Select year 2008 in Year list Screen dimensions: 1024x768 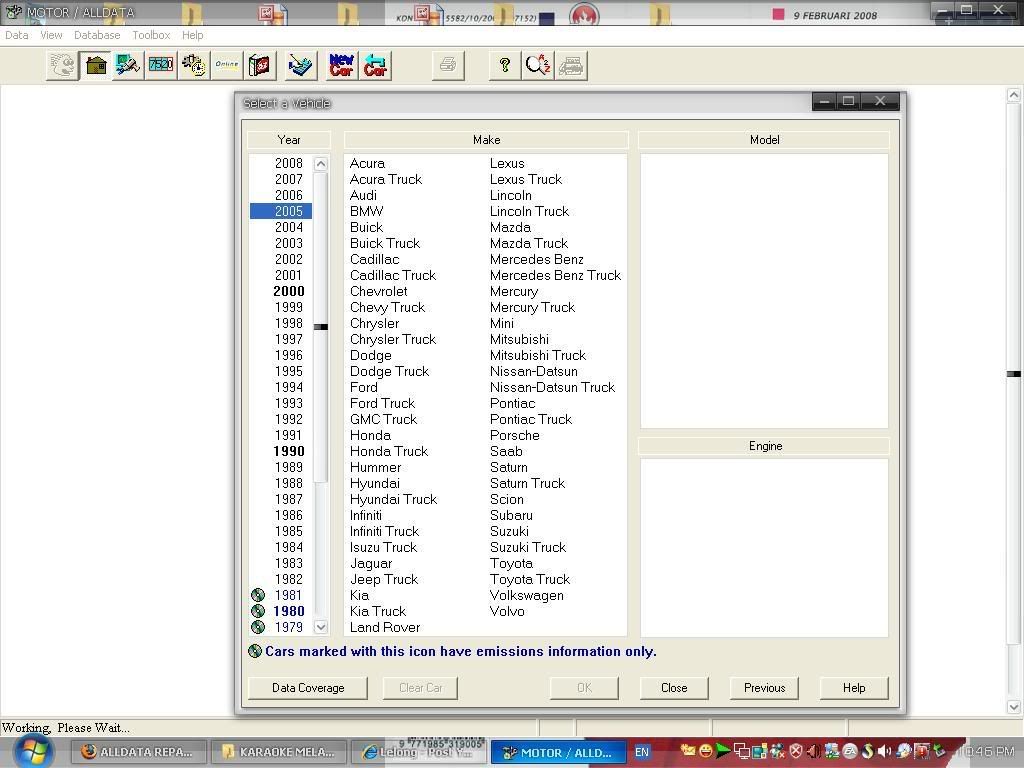click(x=289, y=163)
